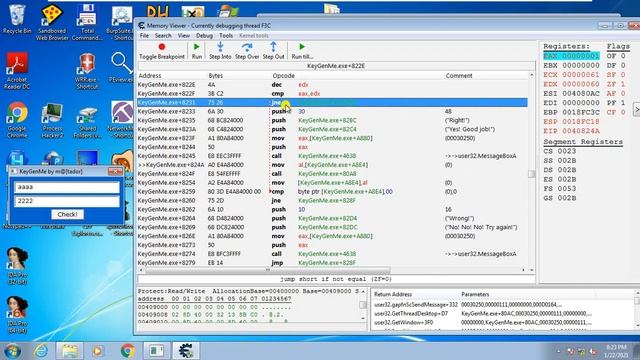Open the Sandboxed Web Browser desktop icon
The image size is (640, 360).
click(52, 22)
